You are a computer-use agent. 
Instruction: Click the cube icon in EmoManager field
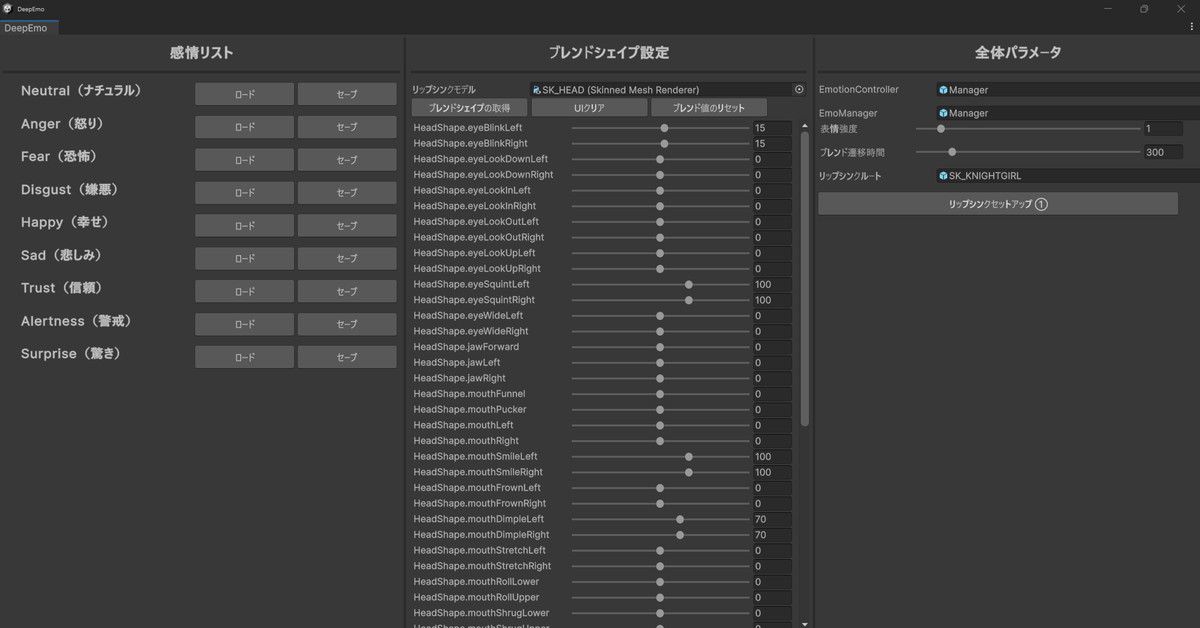tap(943, 113)
